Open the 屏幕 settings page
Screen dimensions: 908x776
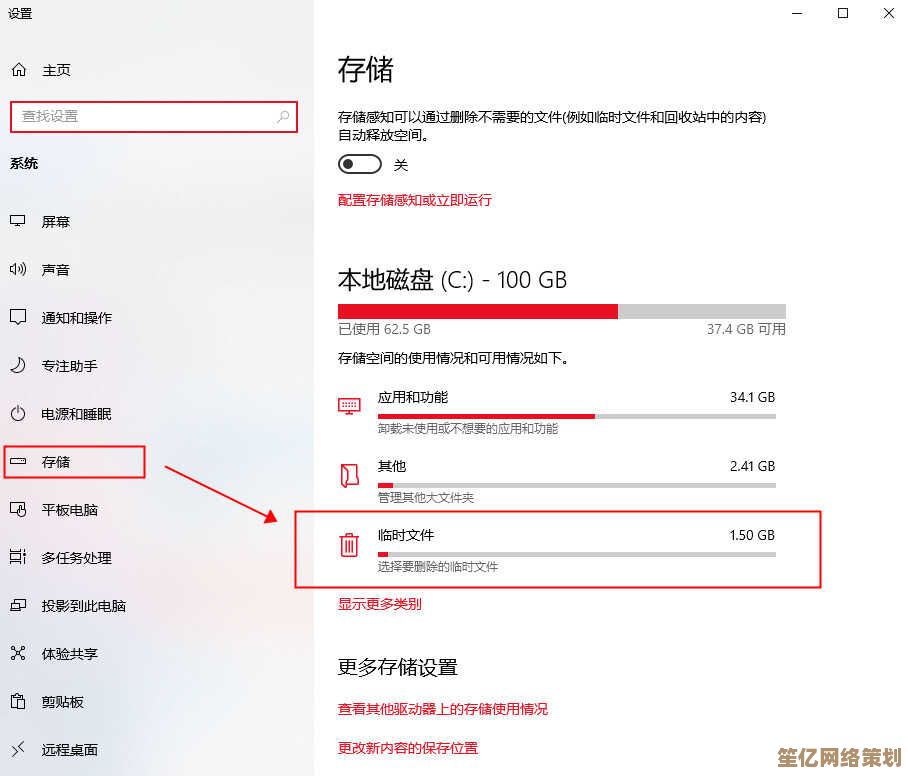click(x=56, y=221)
